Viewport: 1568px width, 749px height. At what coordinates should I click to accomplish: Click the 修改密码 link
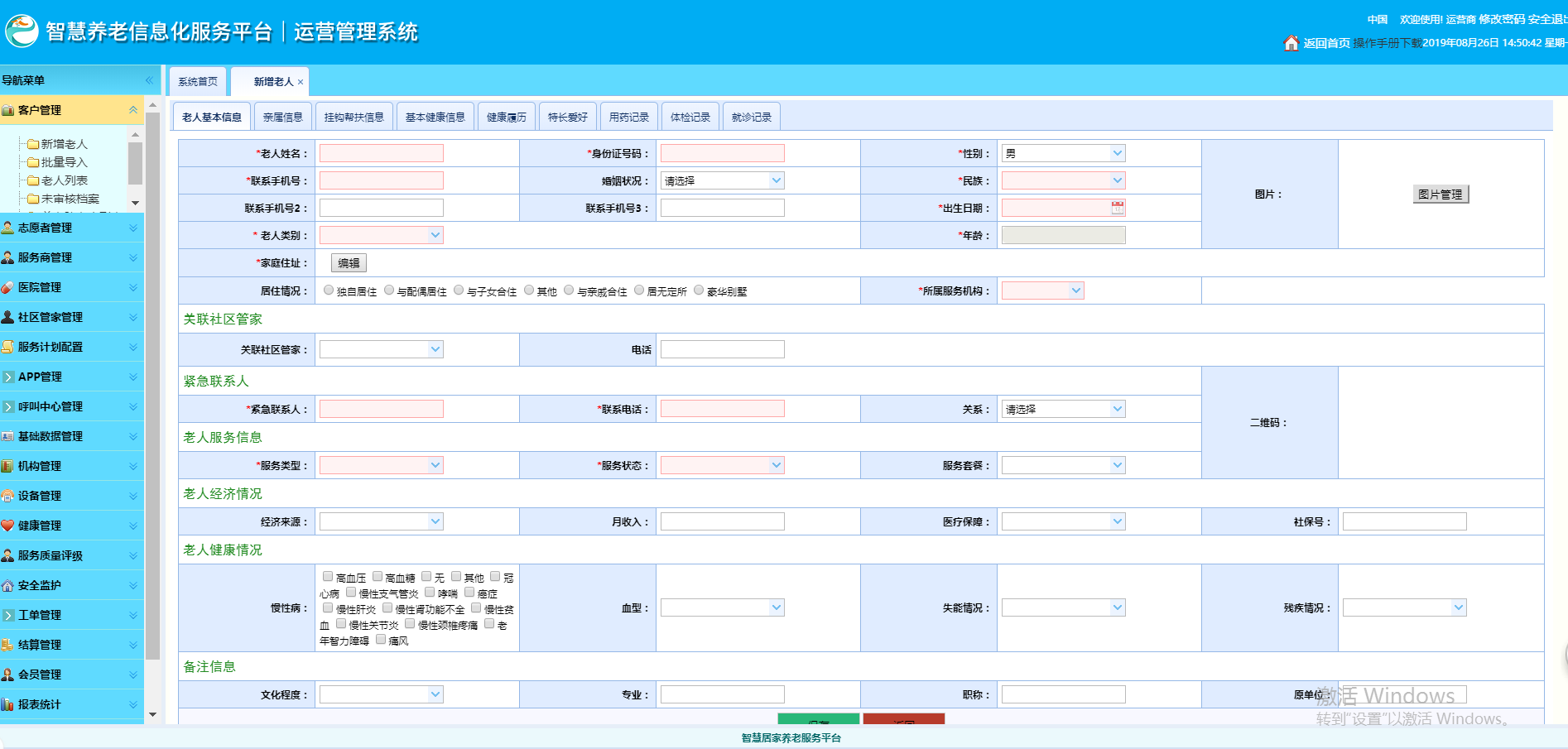tap(1502, 19)
